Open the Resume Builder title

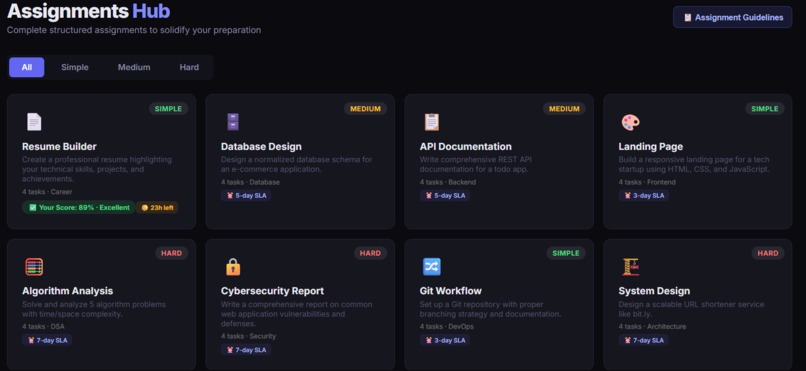[x=59, y=147]
